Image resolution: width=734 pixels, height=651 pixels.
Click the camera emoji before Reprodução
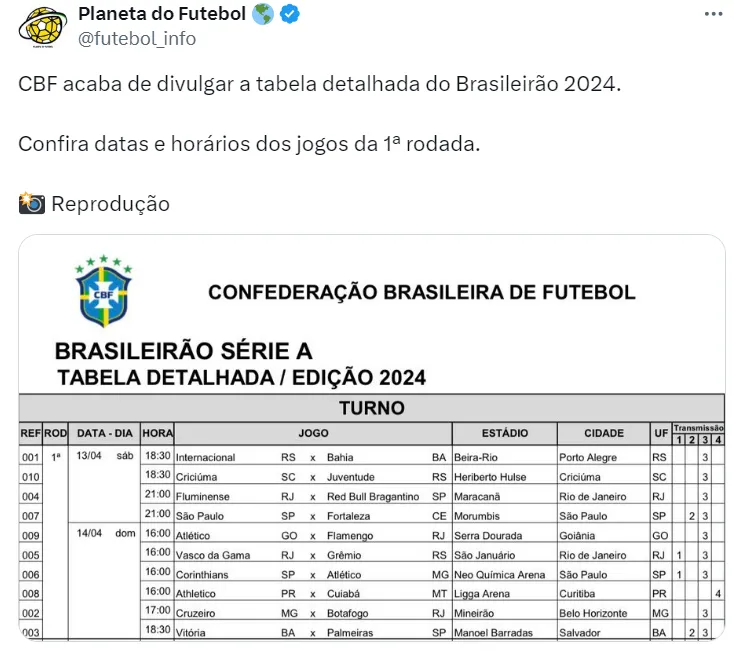[32, 204]
